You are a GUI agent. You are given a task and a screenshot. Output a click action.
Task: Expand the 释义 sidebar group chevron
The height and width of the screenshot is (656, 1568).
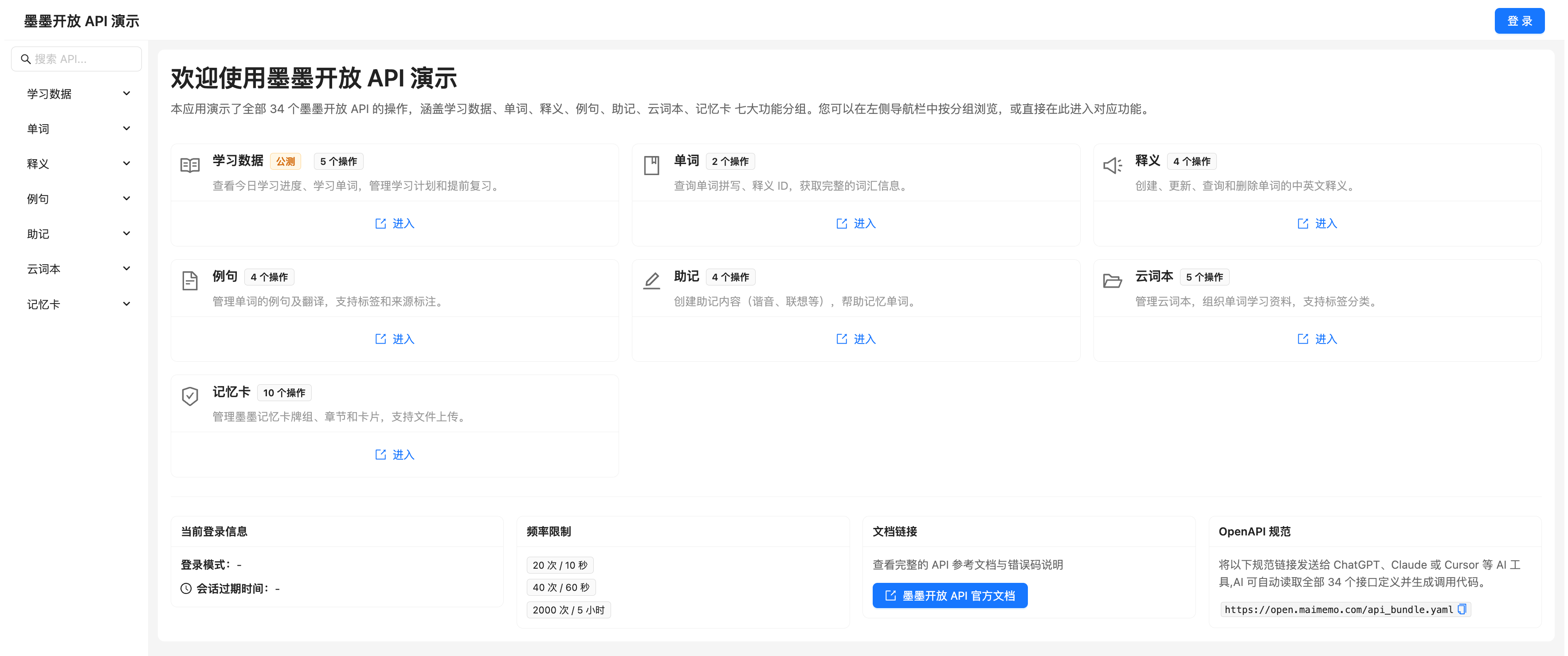tap(127, 164)
